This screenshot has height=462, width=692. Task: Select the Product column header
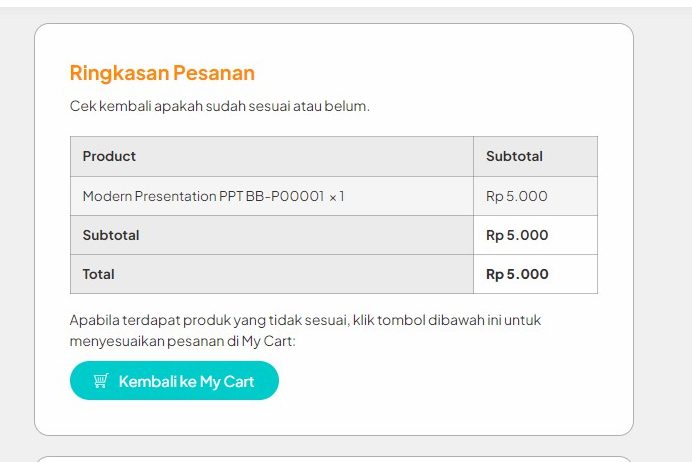pos(109,156)
